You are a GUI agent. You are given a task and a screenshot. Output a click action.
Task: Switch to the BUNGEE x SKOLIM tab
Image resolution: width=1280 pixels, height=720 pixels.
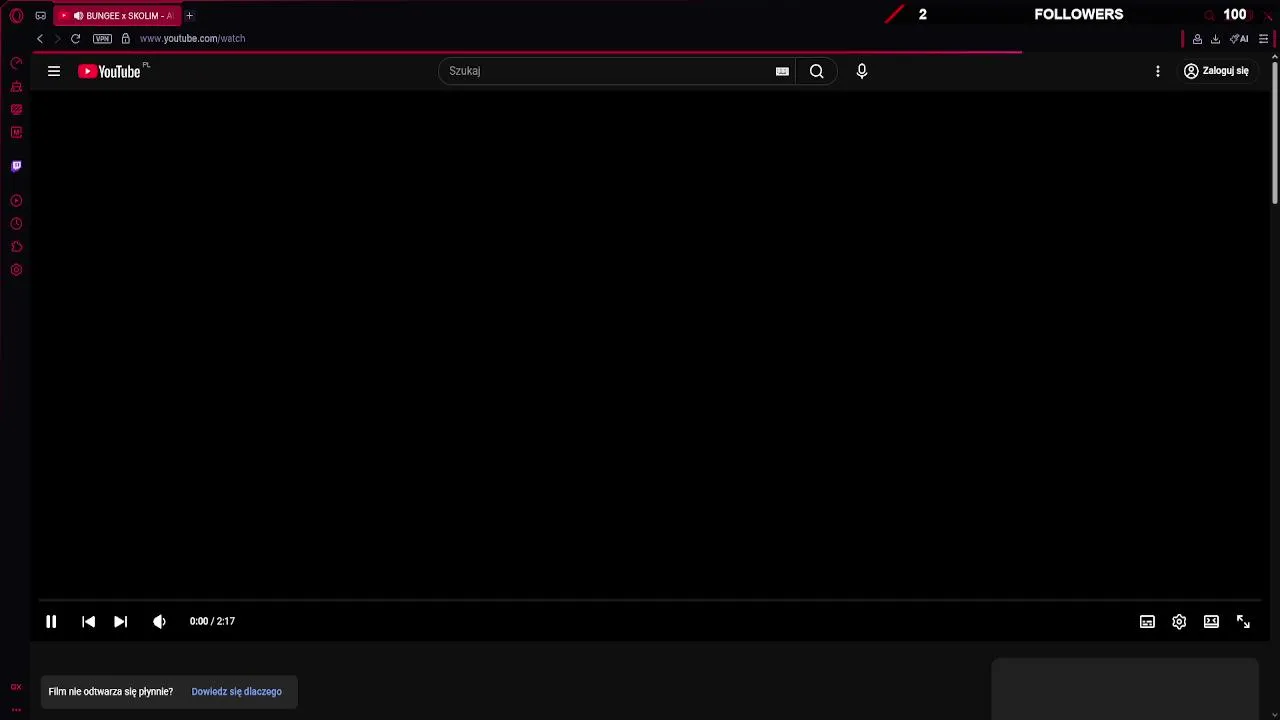tap(117, 16)
